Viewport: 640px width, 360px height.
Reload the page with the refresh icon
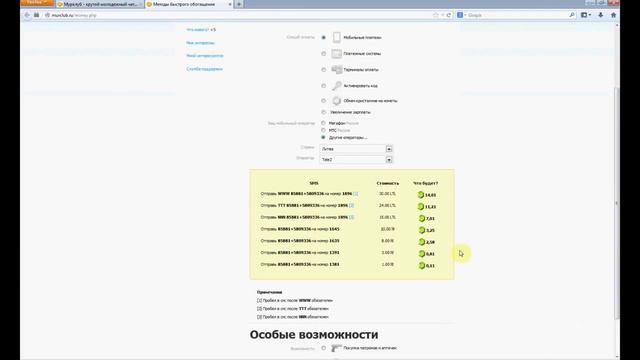(449, 15)
